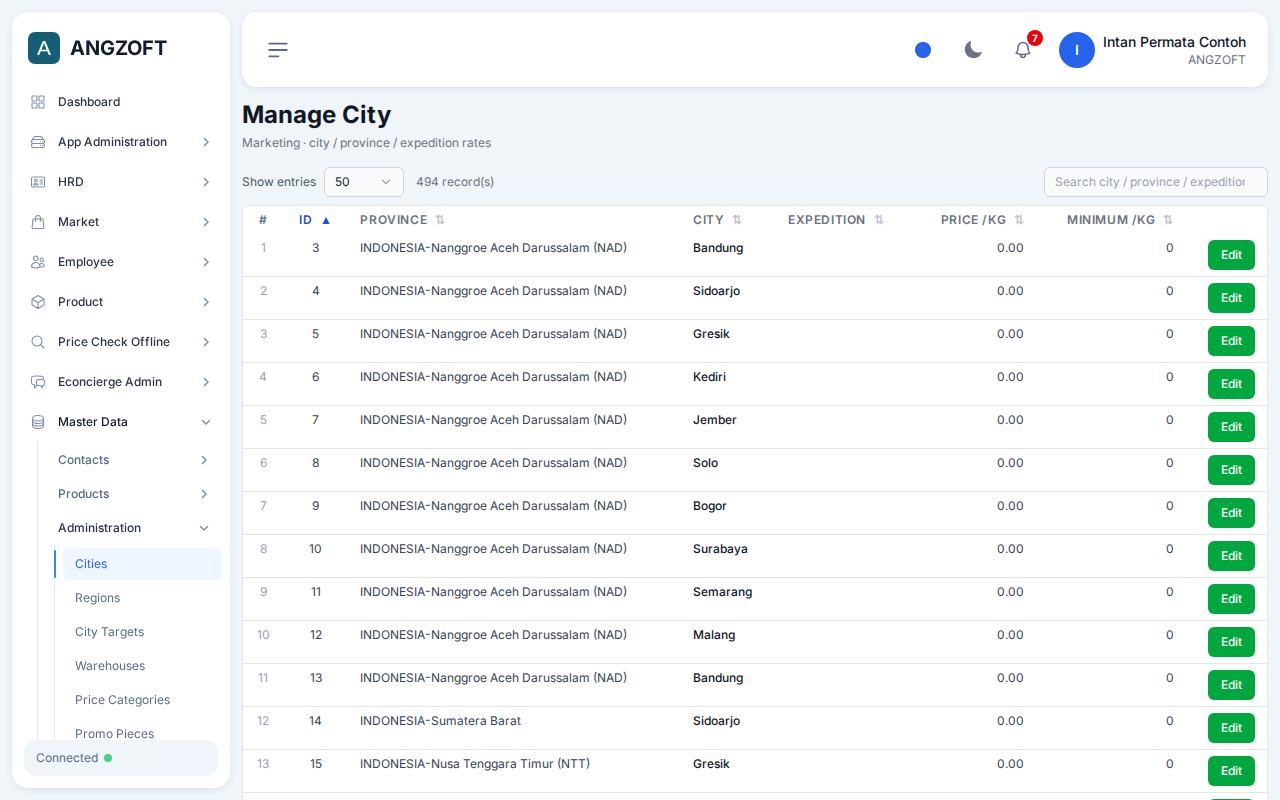
Task: Switch to dark mode moon icon
Action: 973,50
